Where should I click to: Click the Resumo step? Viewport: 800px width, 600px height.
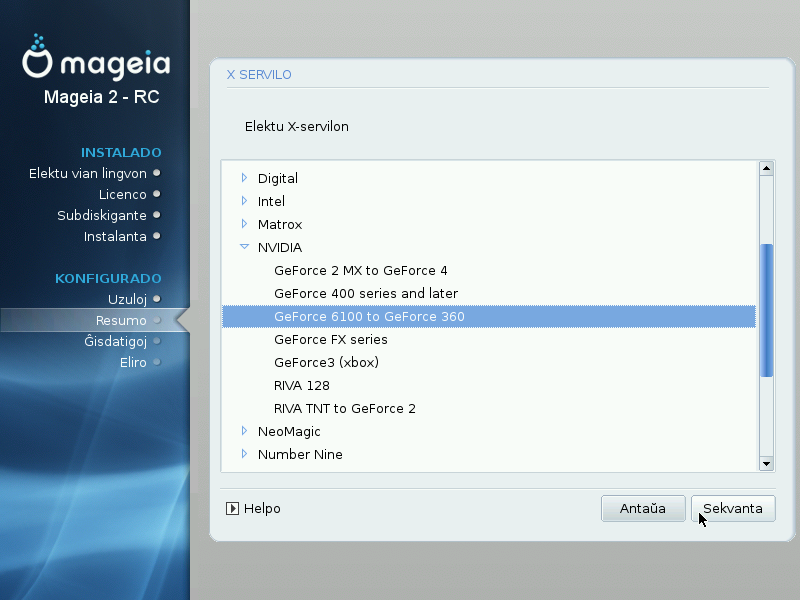click(121, 320)
